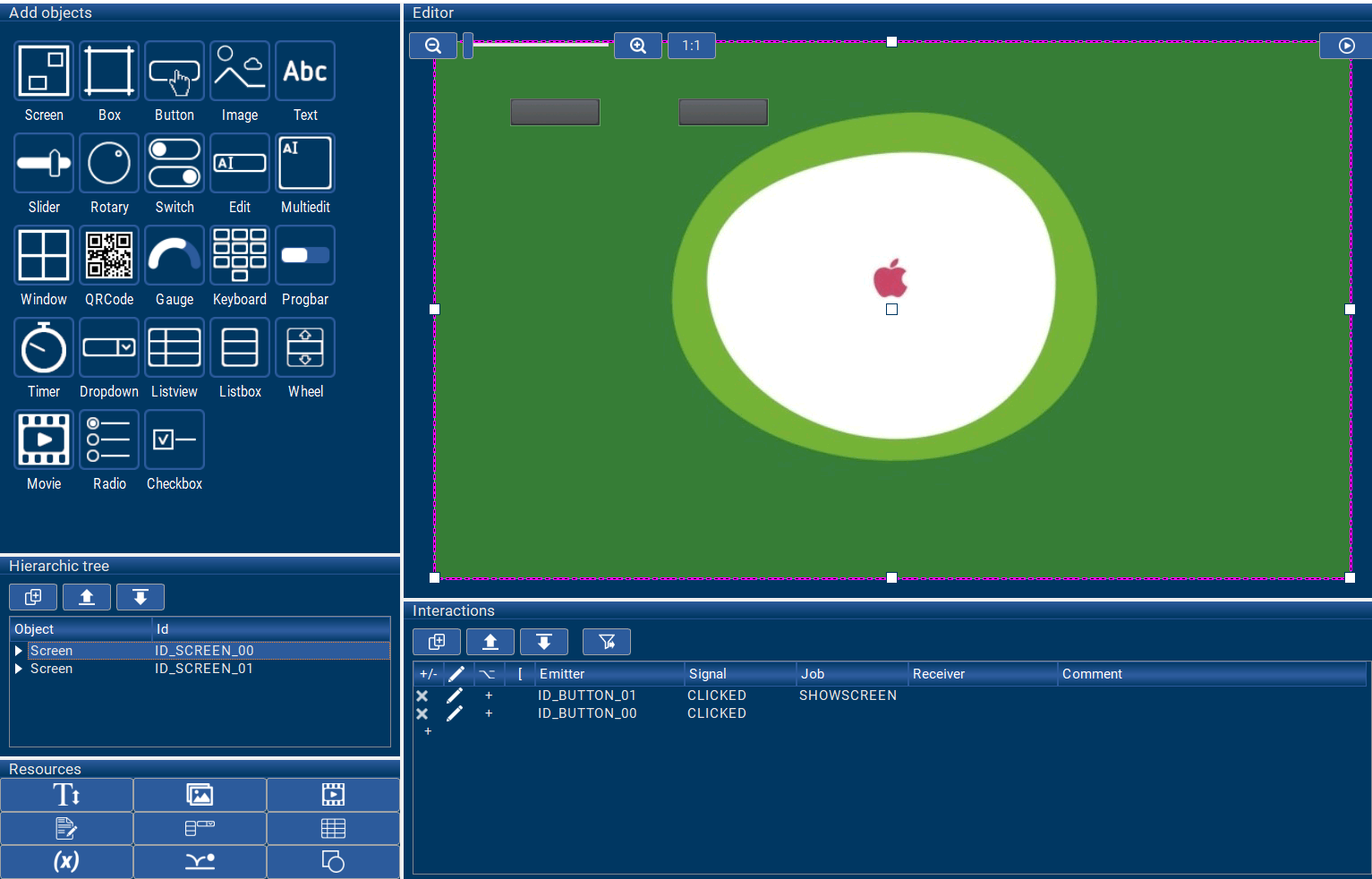Open the tables resource
Viewport: 1372px width, 879px height.
333,828
